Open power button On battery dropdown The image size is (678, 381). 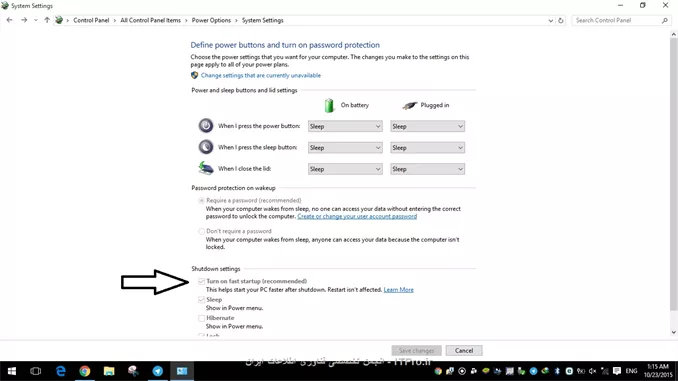[x=345, y=126]
